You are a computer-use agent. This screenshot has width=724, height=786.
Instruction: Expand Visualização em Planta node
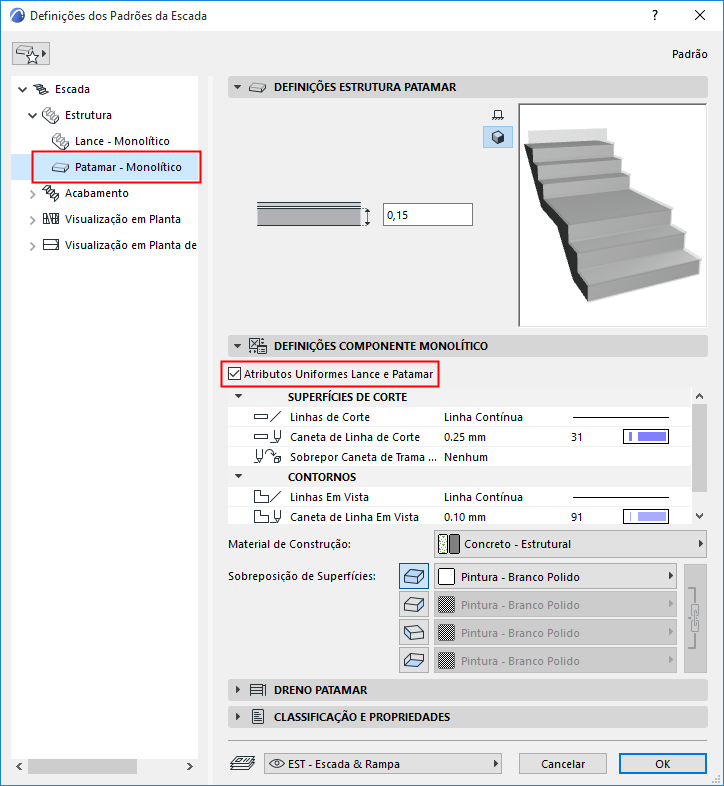coord(33,220)
